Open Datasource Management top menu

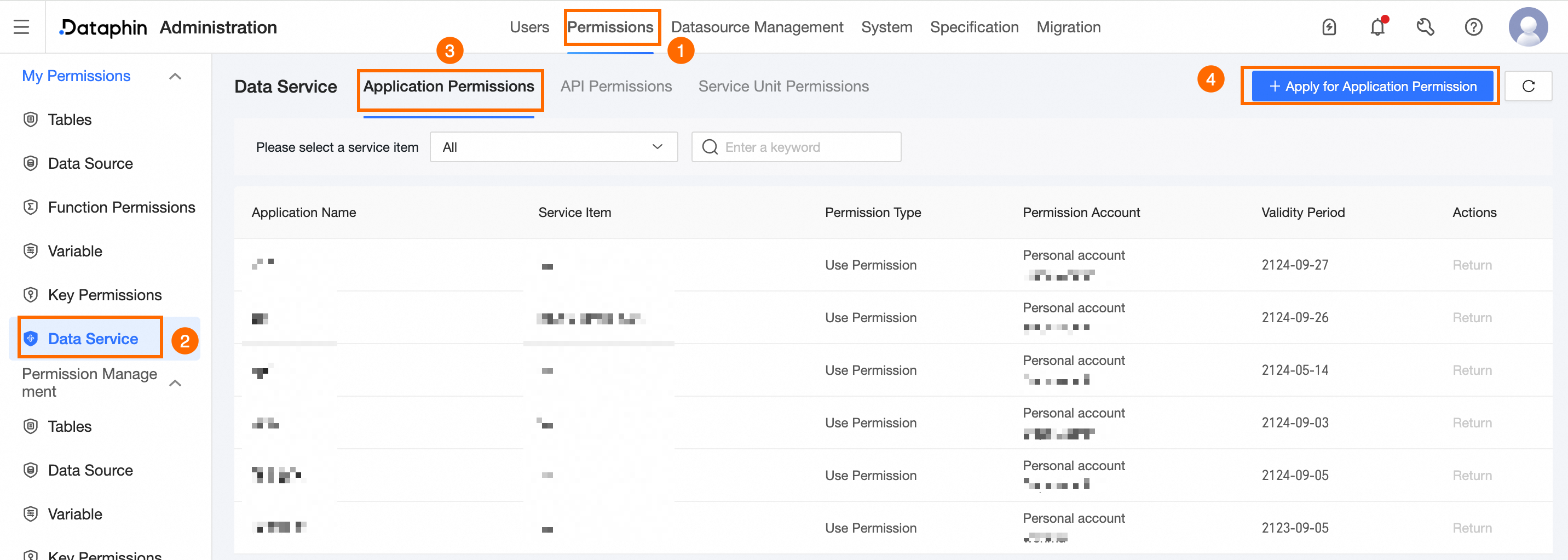(757, 27)
